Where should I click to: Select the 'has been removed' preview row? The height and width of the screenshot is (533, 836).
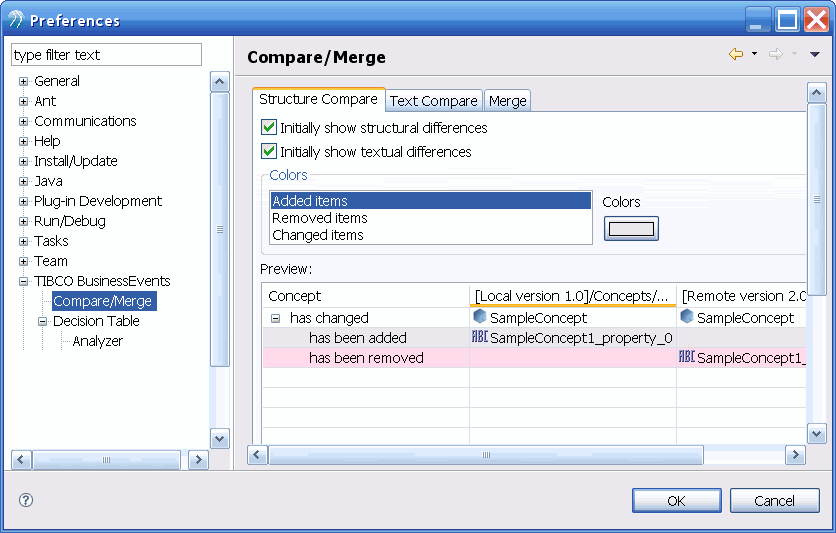534,358
